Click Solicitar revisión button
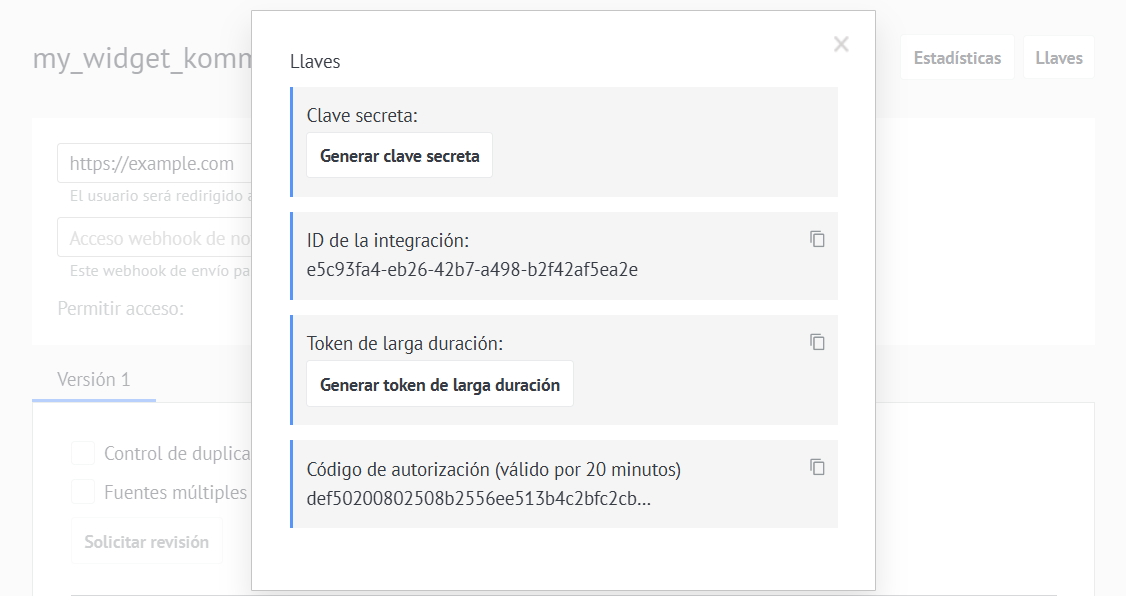The width and height of the screenshot is (1126, 596). click(x=146, y=541)
